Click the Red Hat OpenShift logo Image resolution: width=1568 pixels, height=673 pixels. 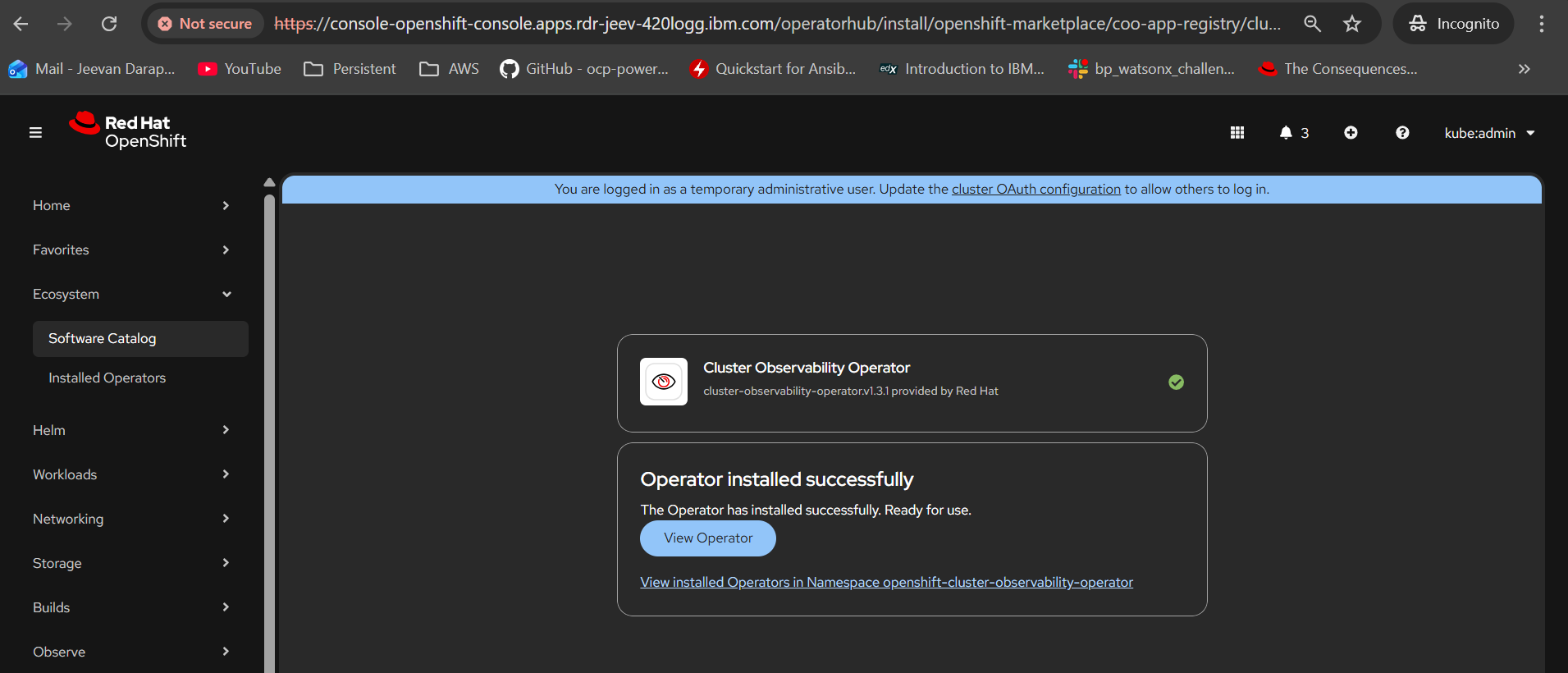coord(128,131)
